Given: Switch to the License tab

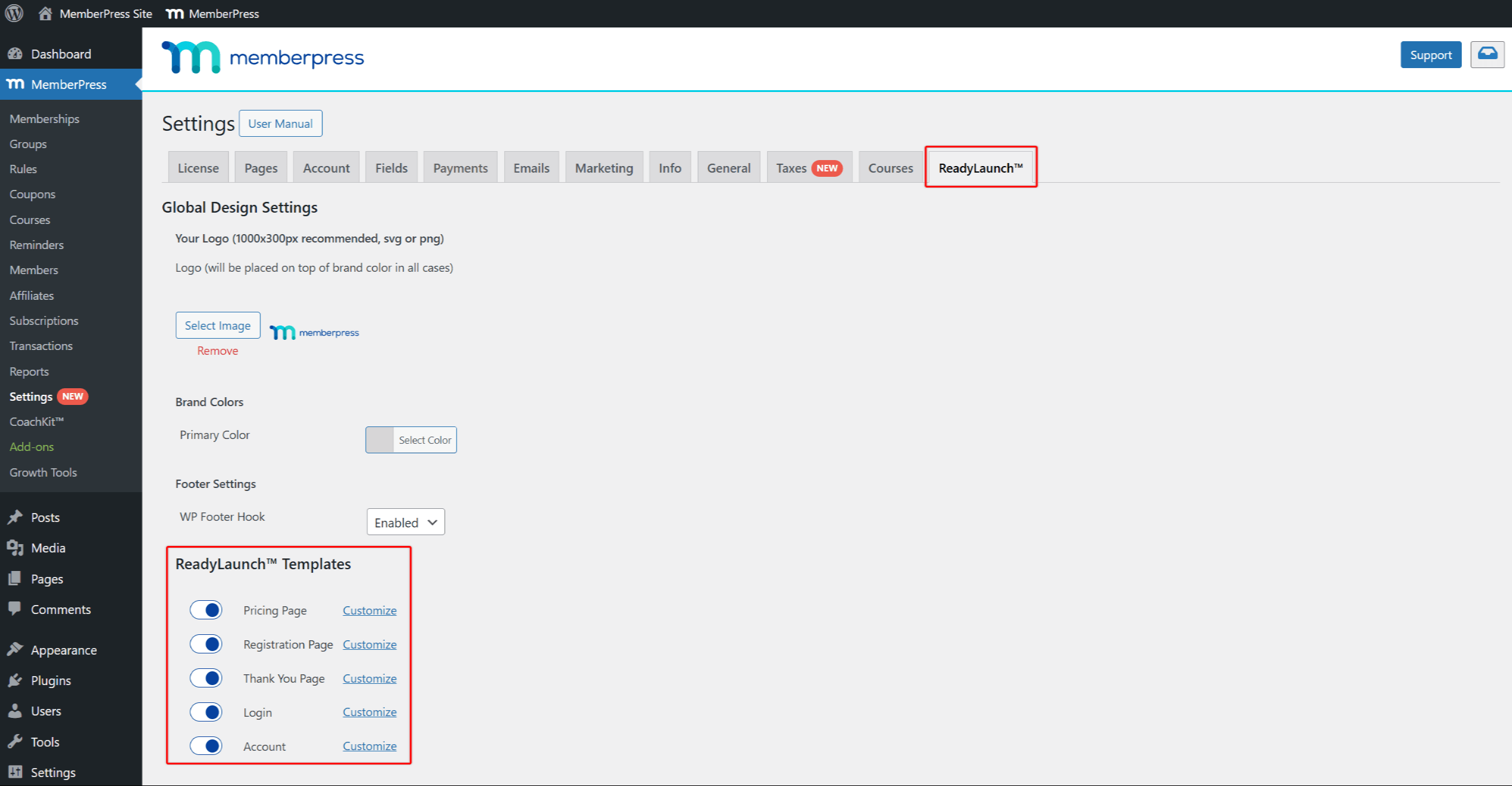Looking at the screenshot, I should (x=198, y=168).
